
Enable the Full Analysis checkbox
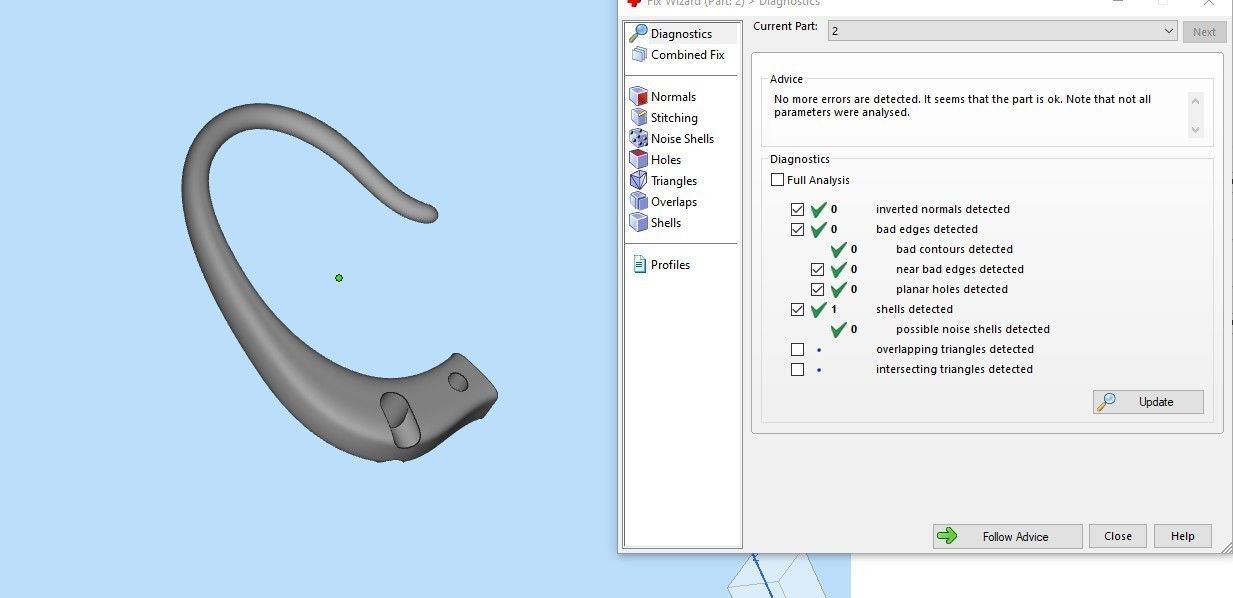(778, 180)
